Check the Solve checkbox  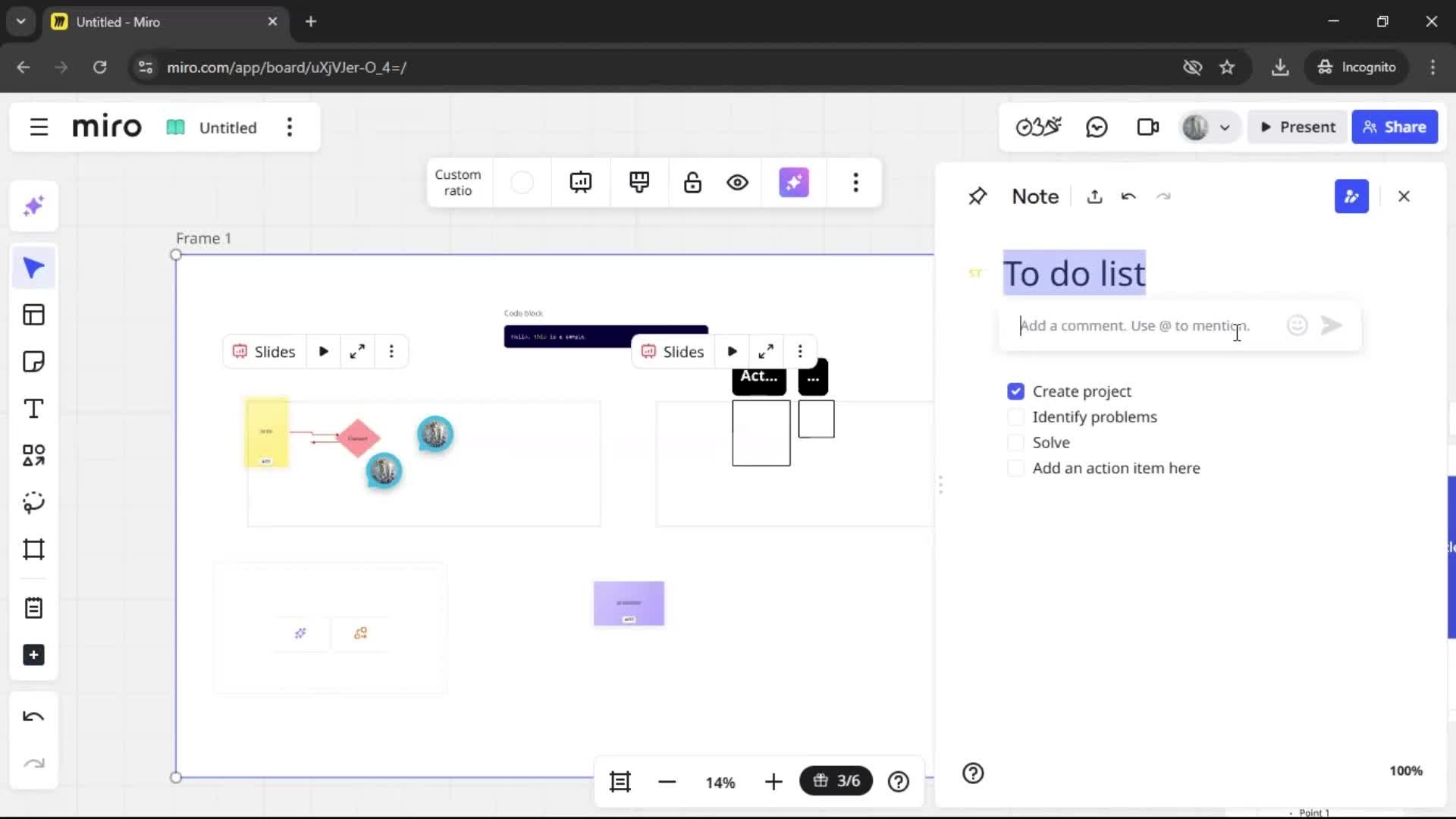pyautogui.click(x=1015, y=443)
